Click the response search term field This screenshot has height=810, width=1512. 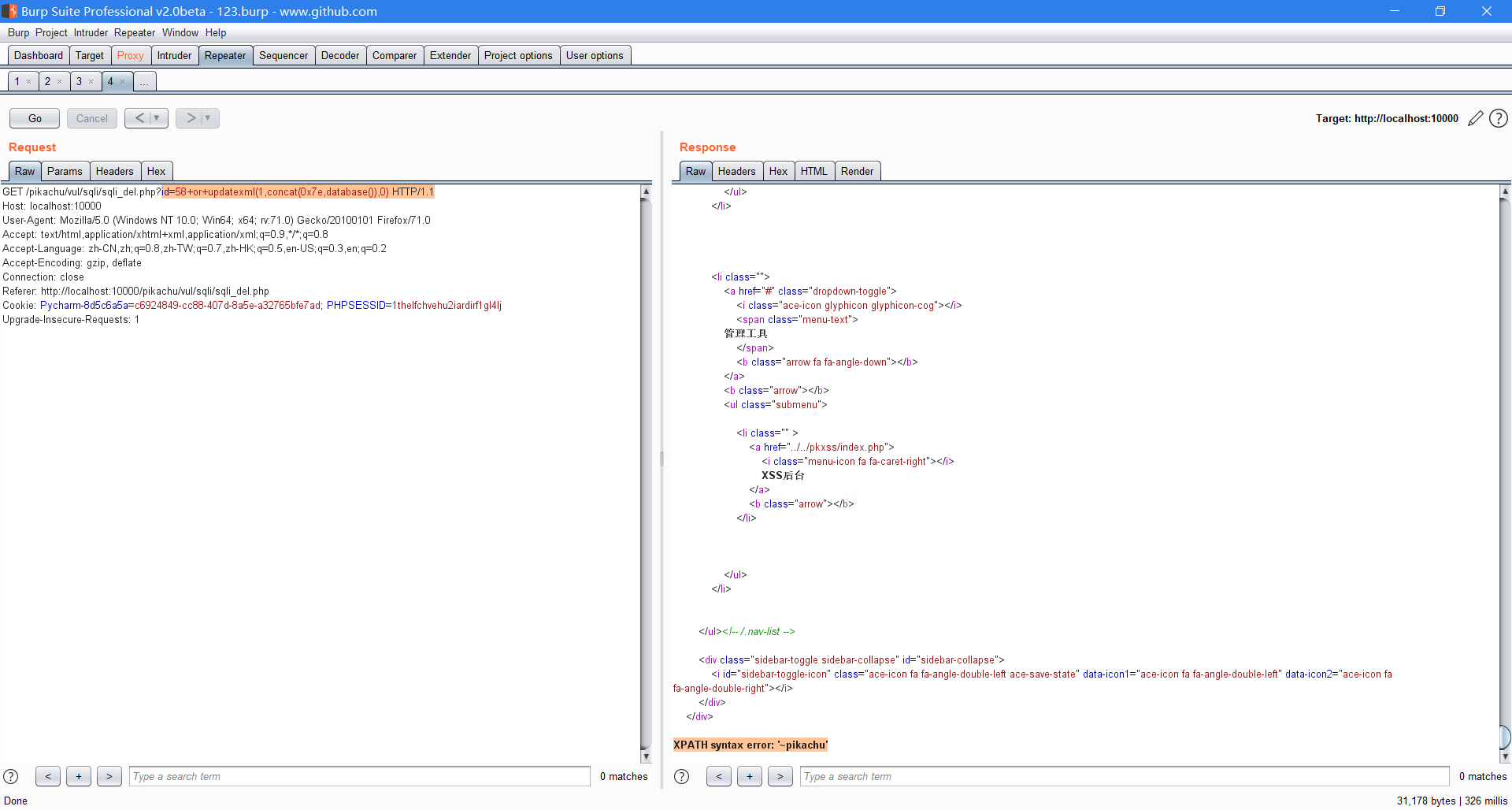[x=1125, y=776]
